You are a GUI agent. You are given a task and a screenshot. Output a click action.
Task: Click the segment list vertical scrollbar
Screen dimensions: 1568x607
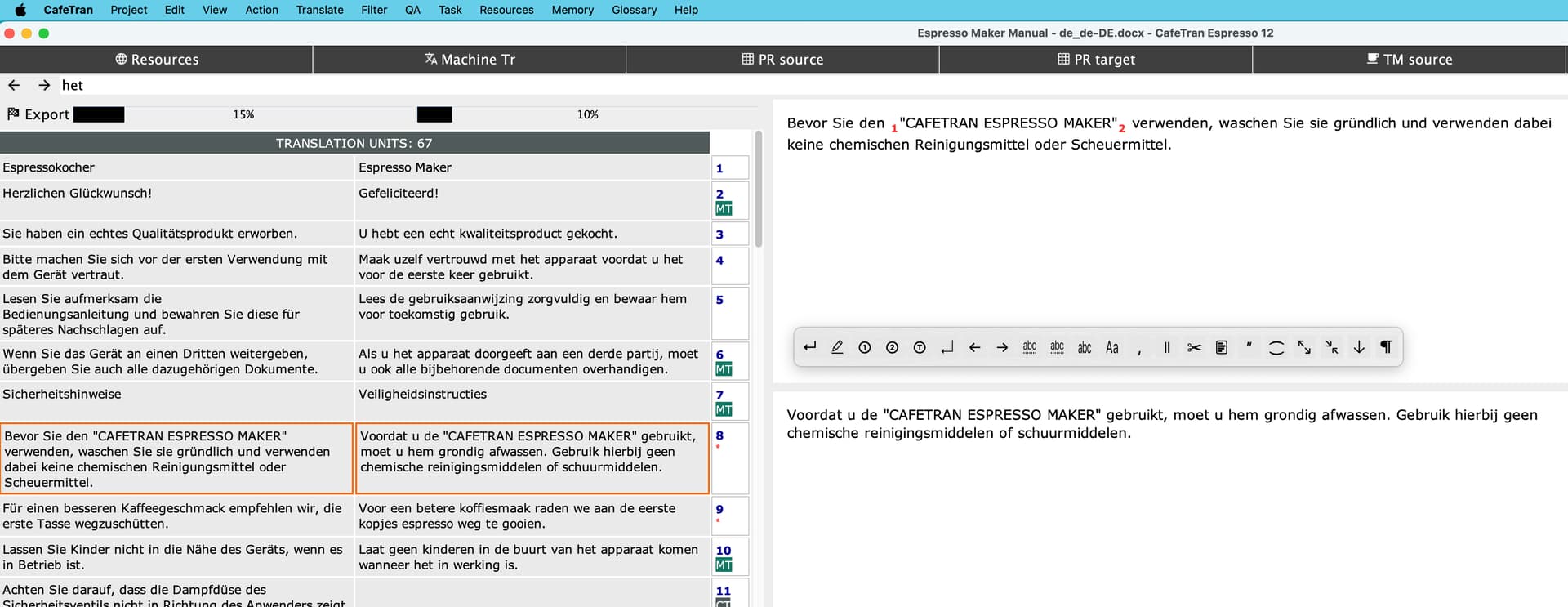(759, 190)
